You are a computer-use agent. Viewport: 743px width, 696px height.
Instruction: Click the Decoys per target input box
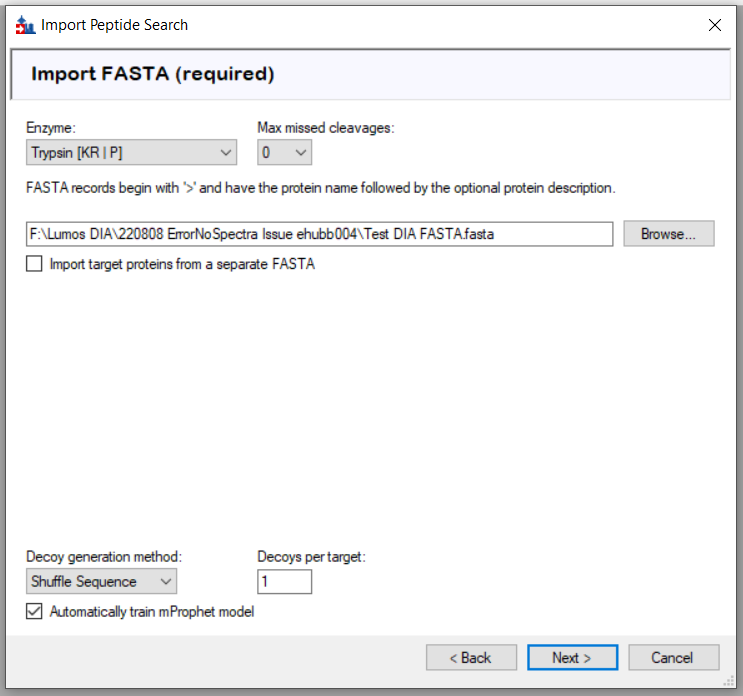tap(285, 582)
